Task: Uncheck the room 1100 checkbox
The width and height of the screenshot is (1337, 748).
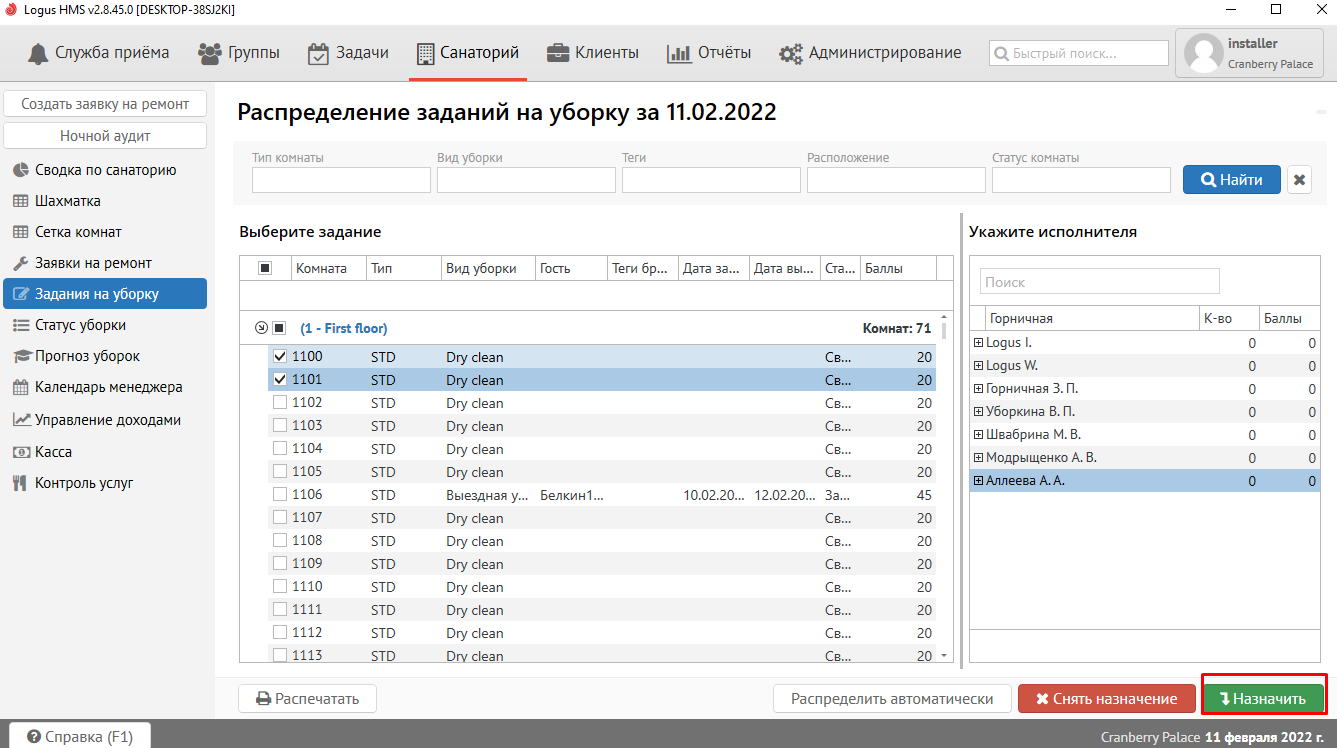Action: tap(280, 357)
